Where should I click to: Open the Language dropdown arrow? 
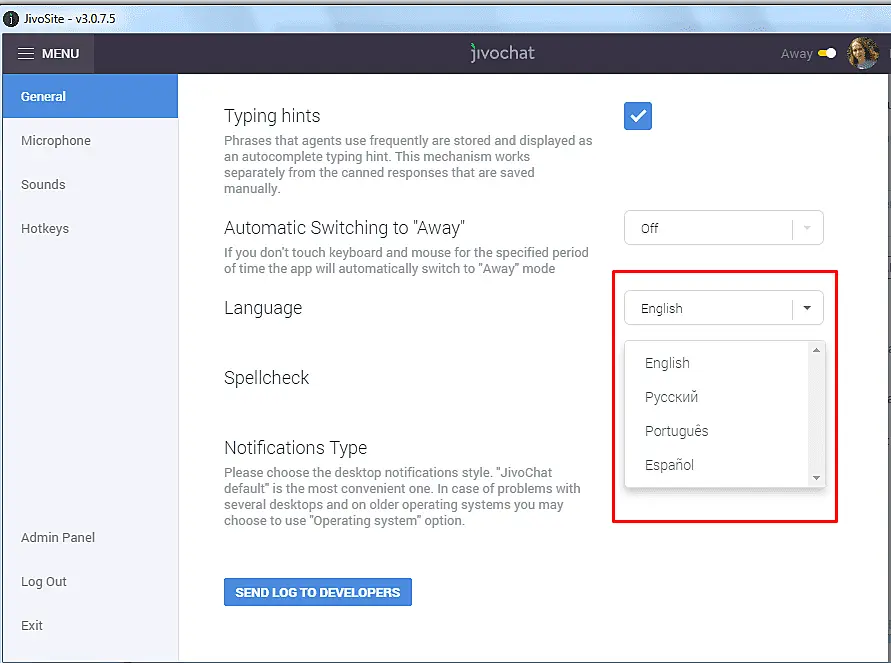(807, 308)
